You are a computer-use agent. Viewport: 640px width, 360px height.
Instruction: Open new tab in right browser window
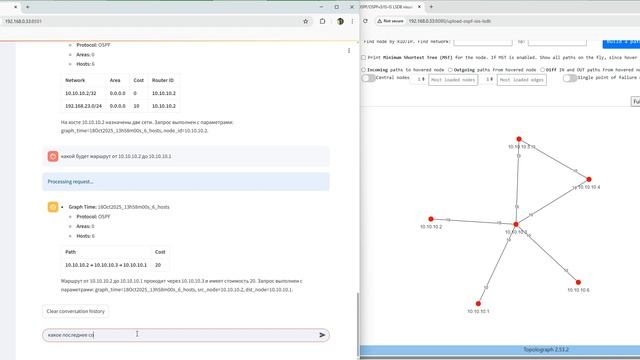coord(431,7)
